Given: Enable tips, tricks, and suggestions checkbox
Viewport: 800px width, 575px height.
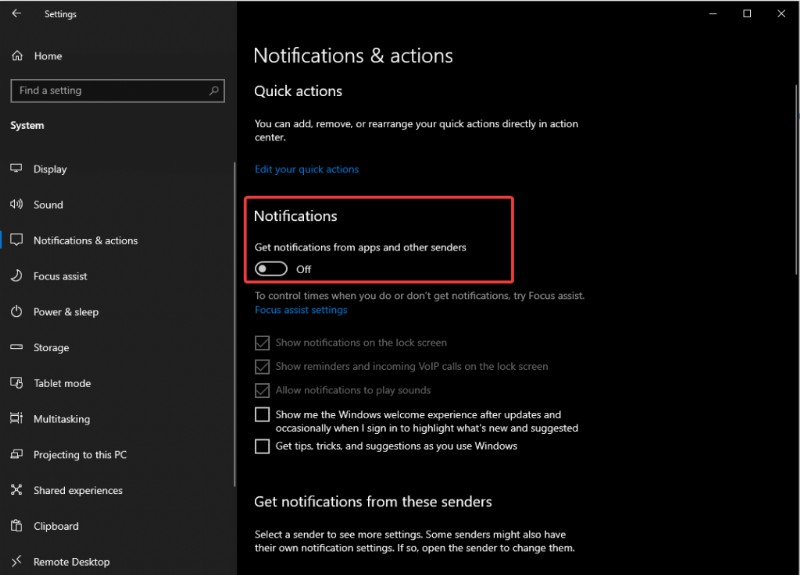Looking at the screenshot, I should pos(262,446).
